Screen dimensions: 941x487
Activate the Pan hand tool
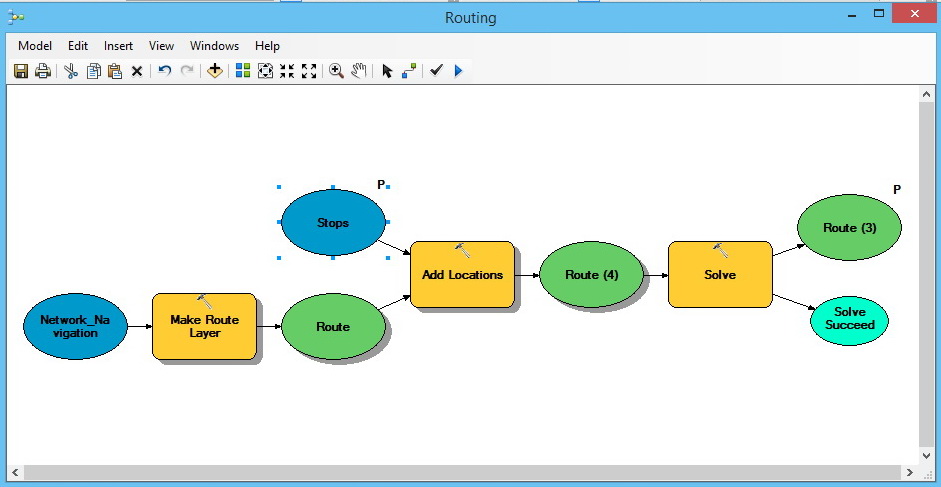click(x=358, y=71)
